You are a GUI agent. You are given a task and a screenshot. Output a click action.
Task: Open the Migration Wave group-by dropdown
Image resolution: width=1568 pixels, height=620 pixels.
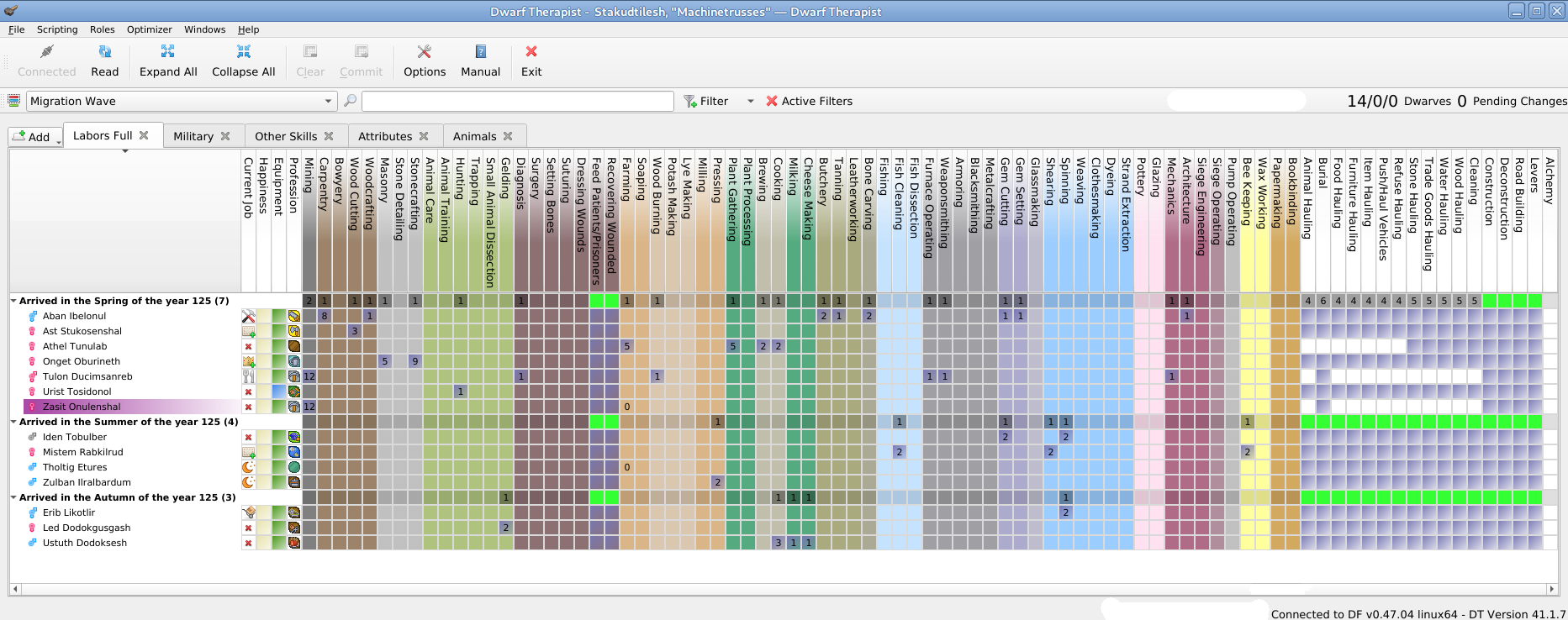pos(328,101)
